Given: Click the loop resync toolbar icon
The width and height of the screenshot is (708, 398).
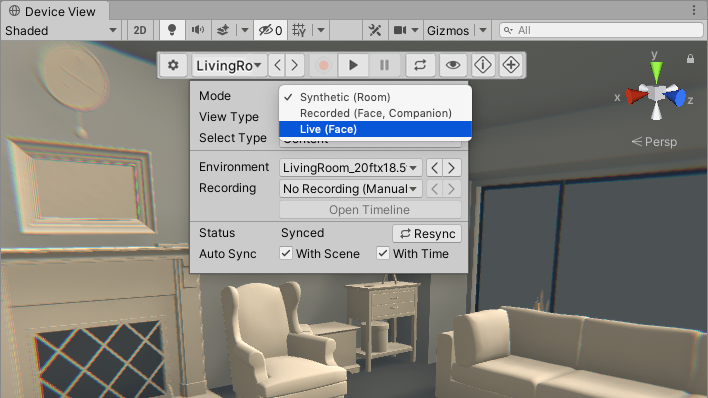Looking at the screenshot, I should pyautogui.click(x=420, y=66).
